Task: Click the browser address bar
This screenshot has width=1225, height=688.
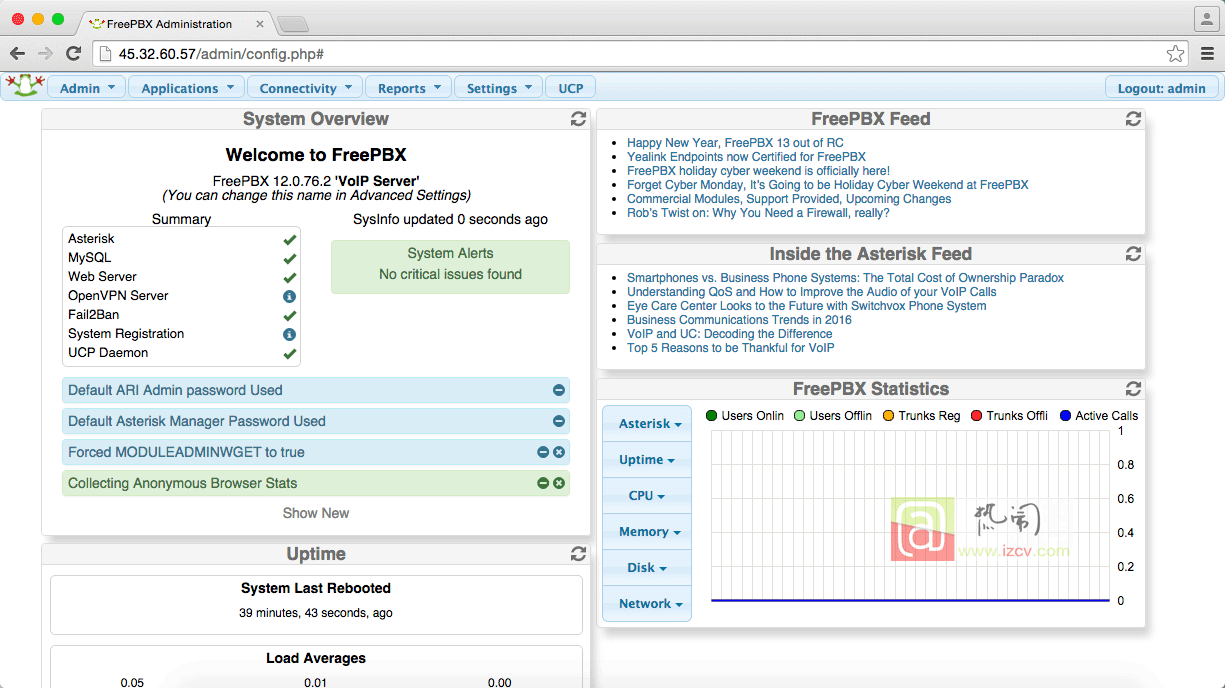Action: click(640, 54)
